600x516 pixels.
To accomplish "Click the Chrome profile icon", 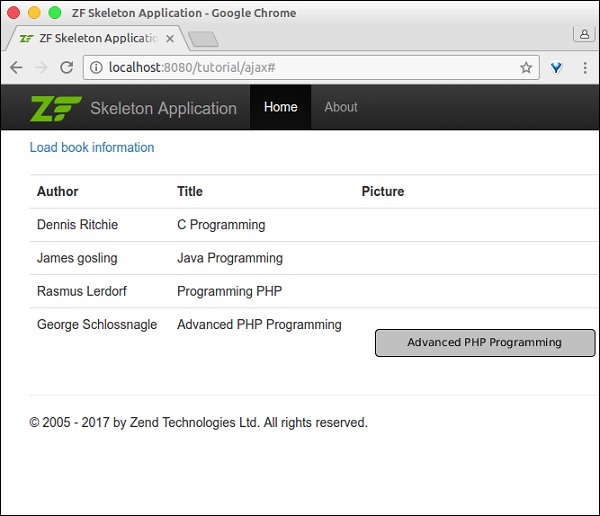I will (583, 34).
